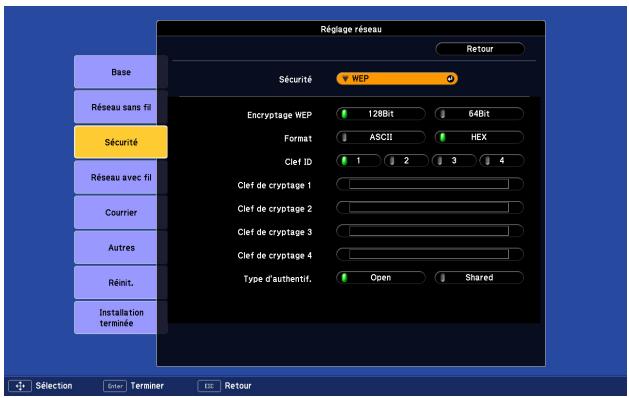Click the Clef de cryptage 4 field
629x398 pixels.
pyautogui.click(x=430, y=254)
